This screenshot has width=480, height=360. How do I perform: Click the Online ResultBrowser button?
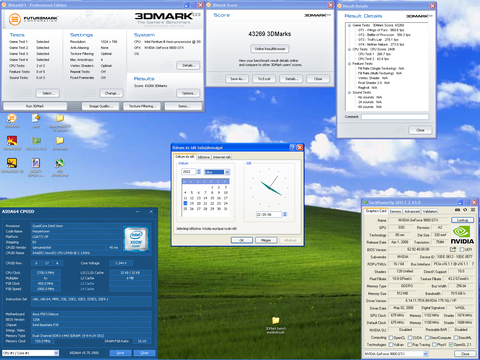[270, 49]
